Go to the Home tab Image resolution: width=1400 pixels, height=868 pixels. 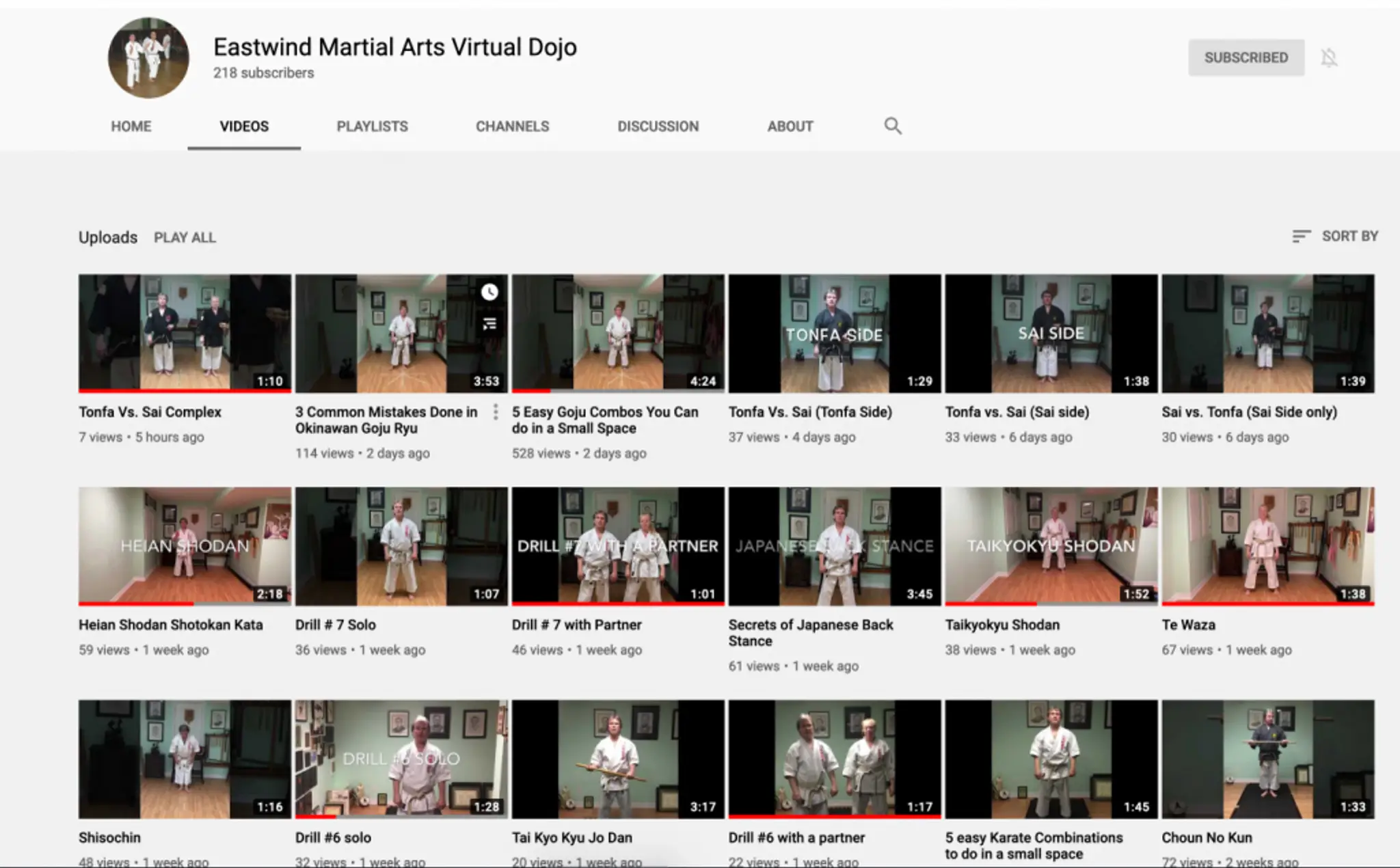click(x=131, y=126)
